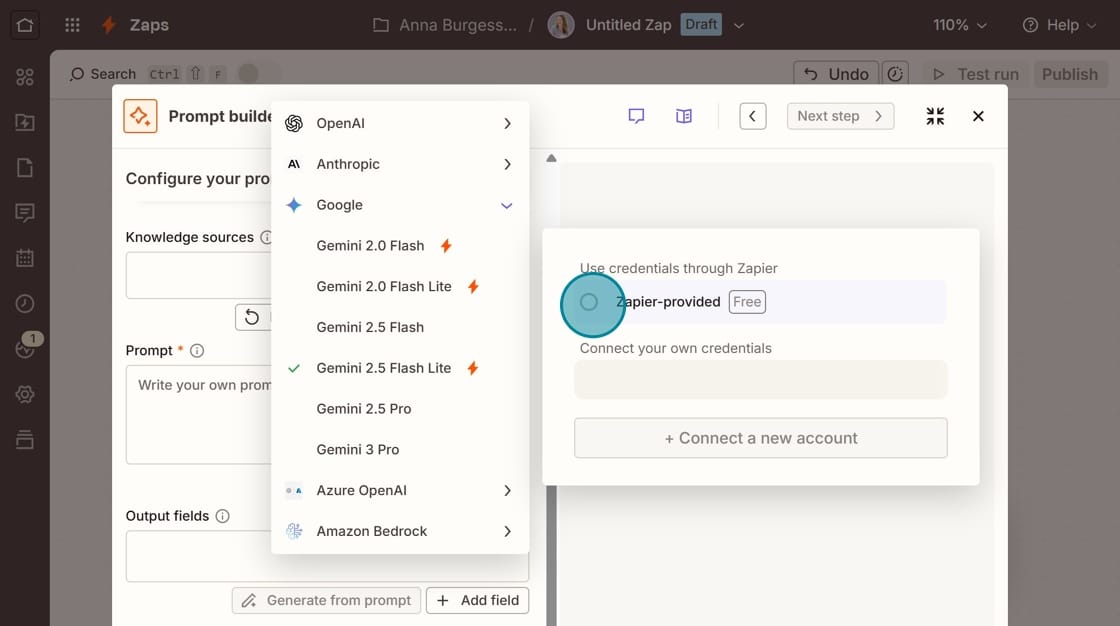Show the Output fields info tooltip
Screen dimensions: 1120x626
pos(223,516)
